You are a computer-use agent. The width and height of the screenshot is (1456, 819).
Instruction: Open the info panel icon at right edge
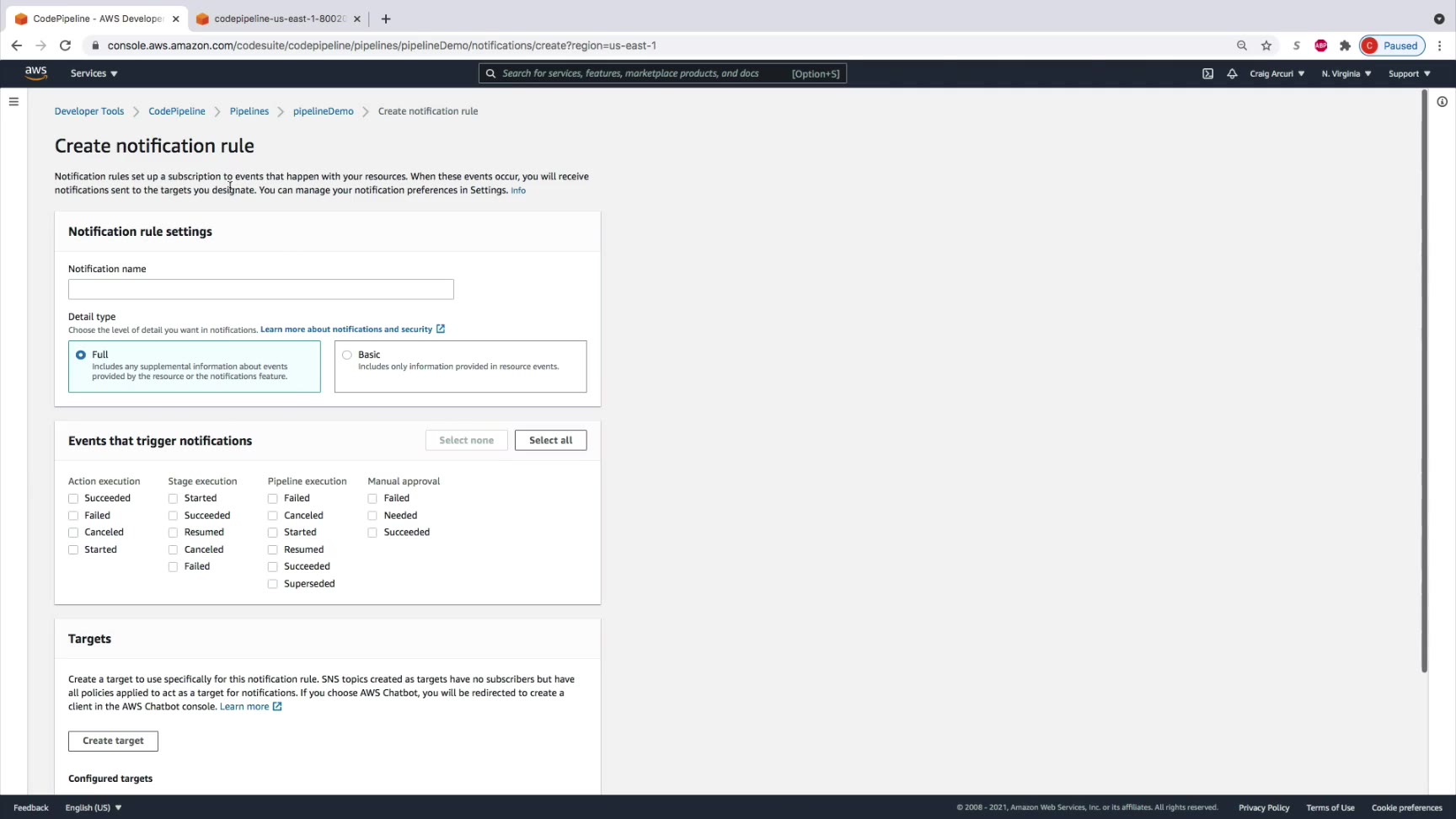point(1443,102)
